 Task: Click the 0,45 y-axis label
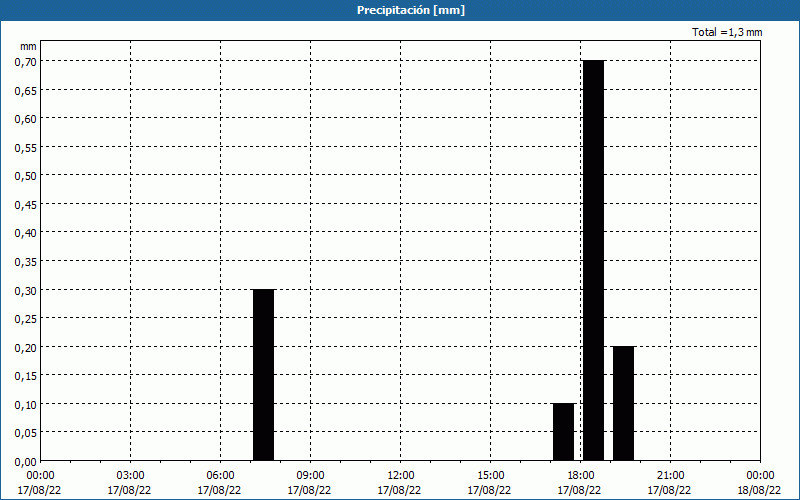click(28, 204)
